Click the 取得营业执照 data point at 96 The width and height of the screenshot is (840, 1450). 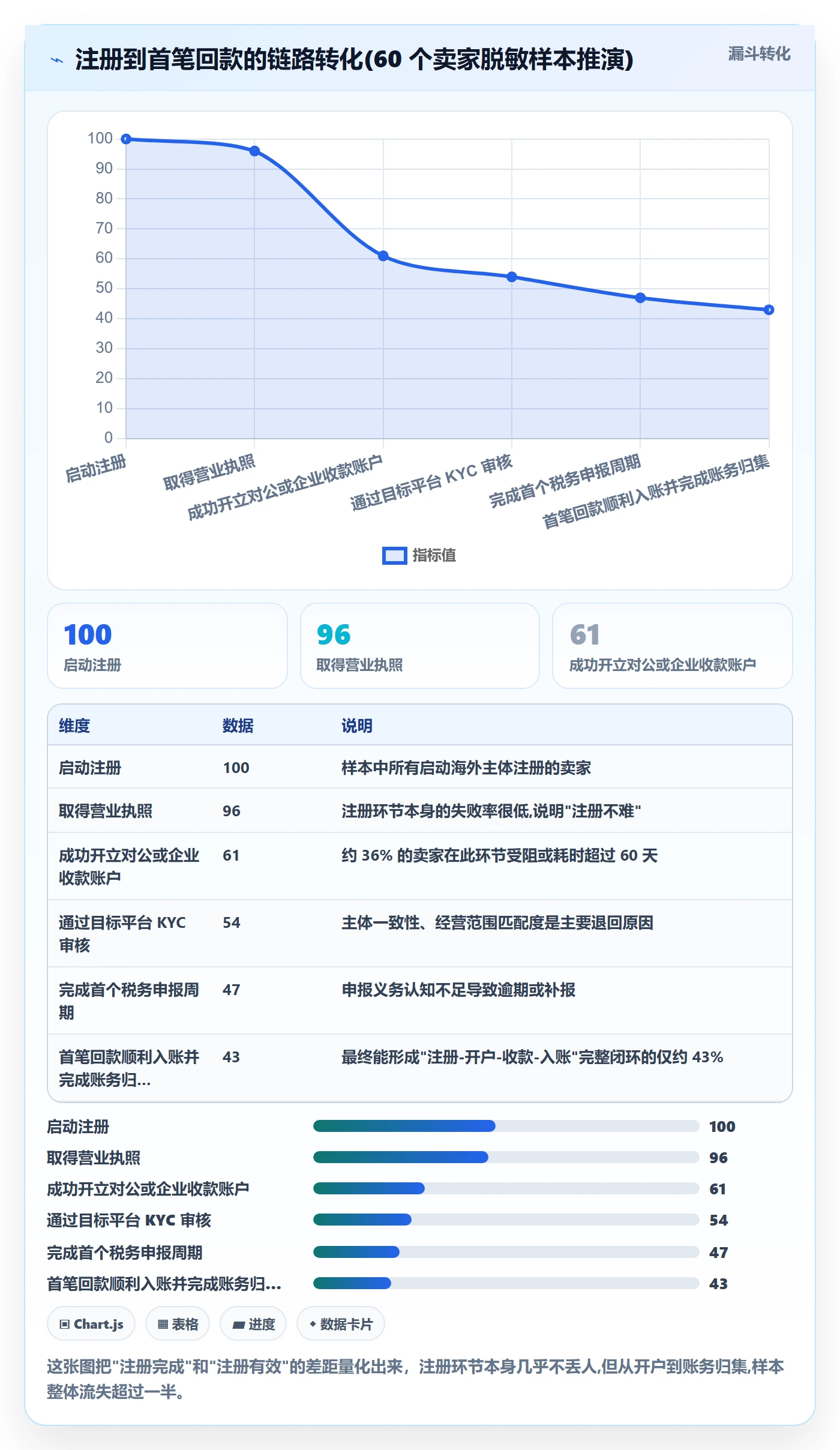tap(254, 151)
